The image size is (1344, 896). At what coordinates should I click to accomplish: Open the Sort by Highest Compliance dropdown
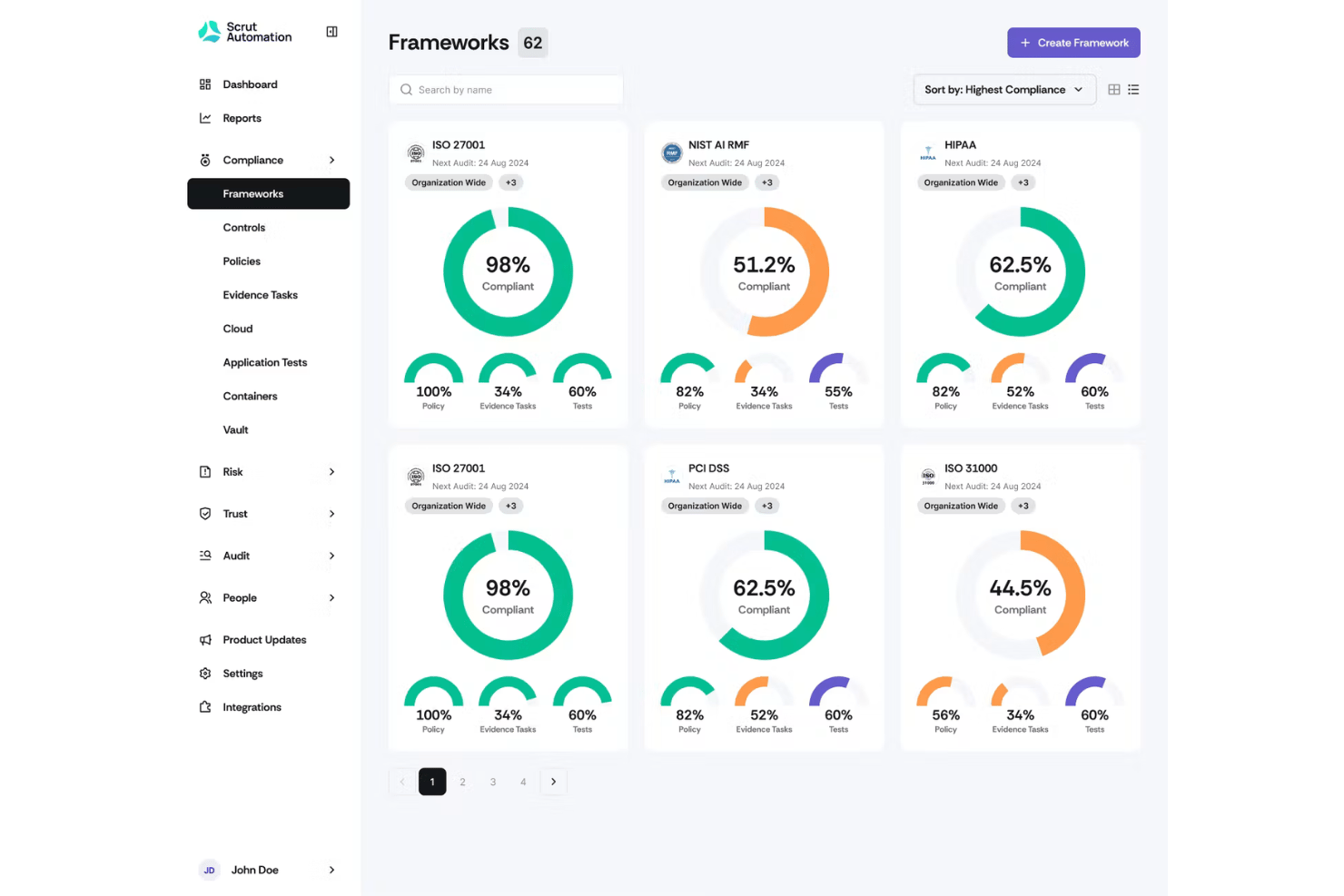pos(1004,90)
